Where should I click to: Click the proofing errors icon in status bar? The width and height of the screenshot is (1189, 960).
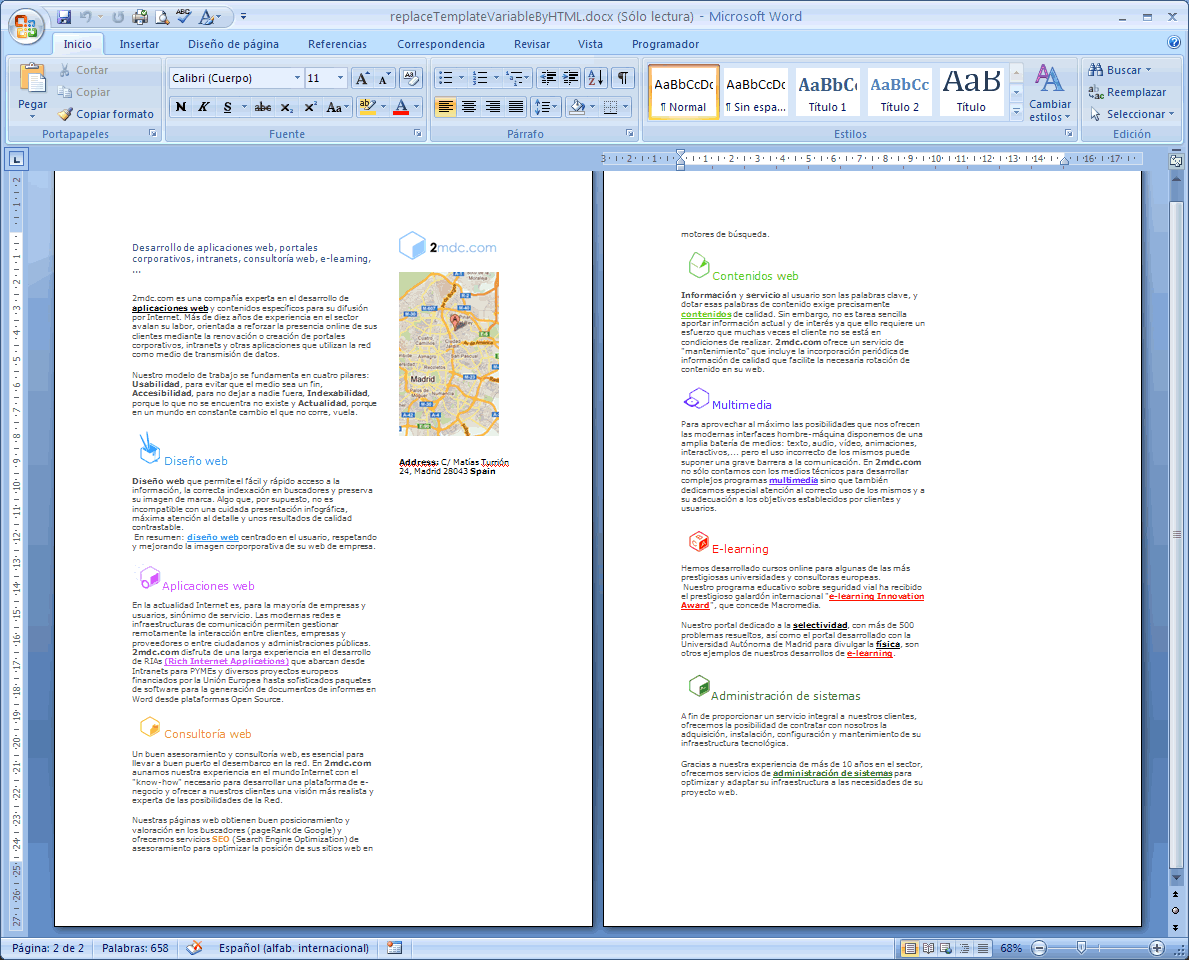[x=195, y=948]
